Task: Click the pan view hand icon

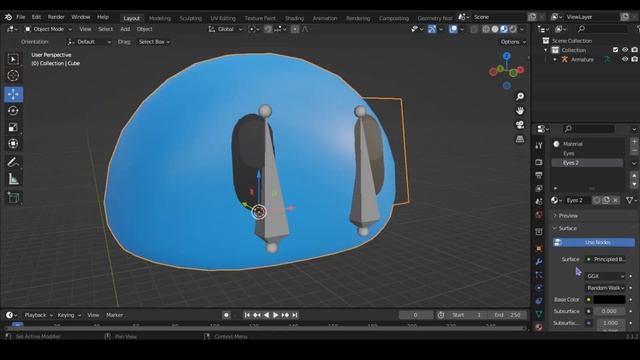Action: (x=520, y=111)
